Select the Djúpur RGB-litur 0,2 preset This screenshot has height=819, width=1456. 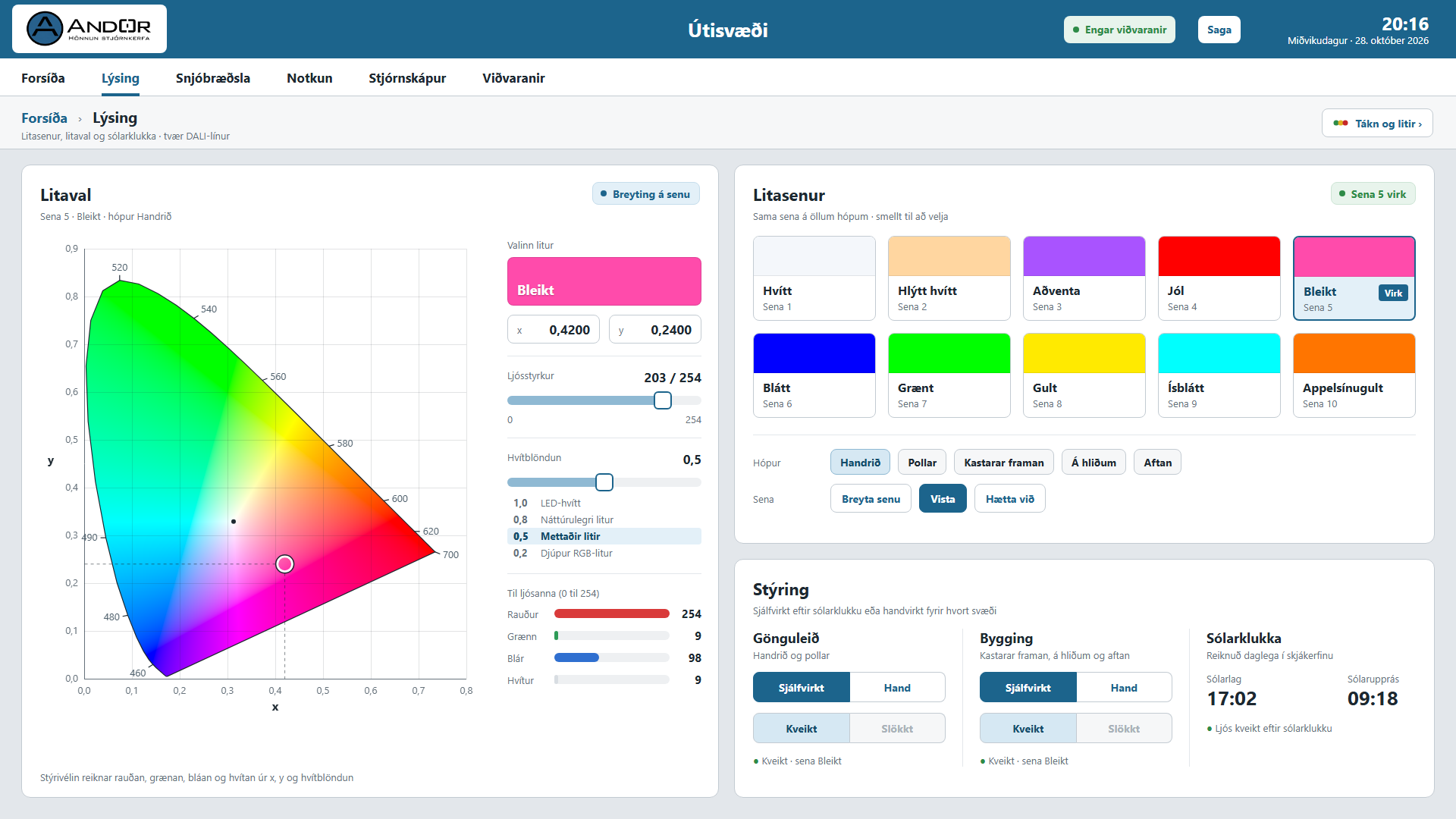tap(604, 553)
